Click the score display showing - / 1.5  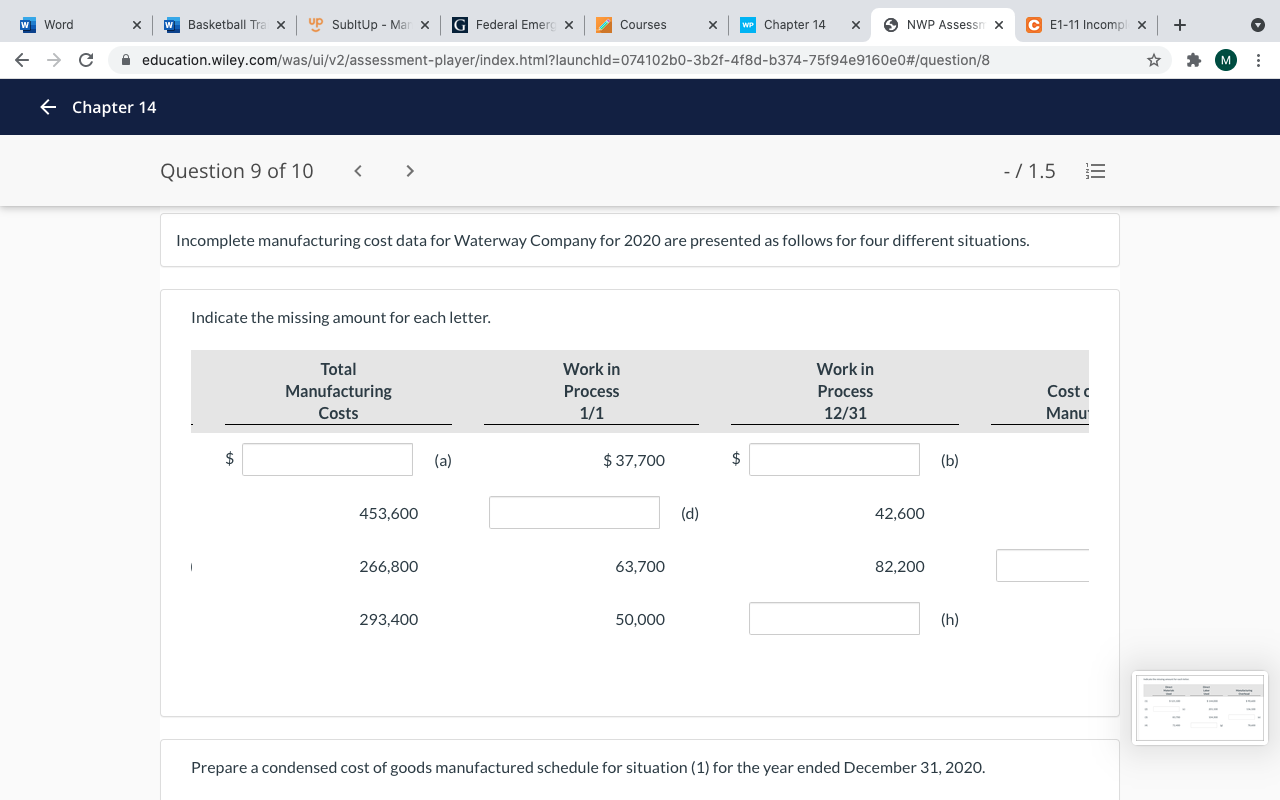[1029, 171]
